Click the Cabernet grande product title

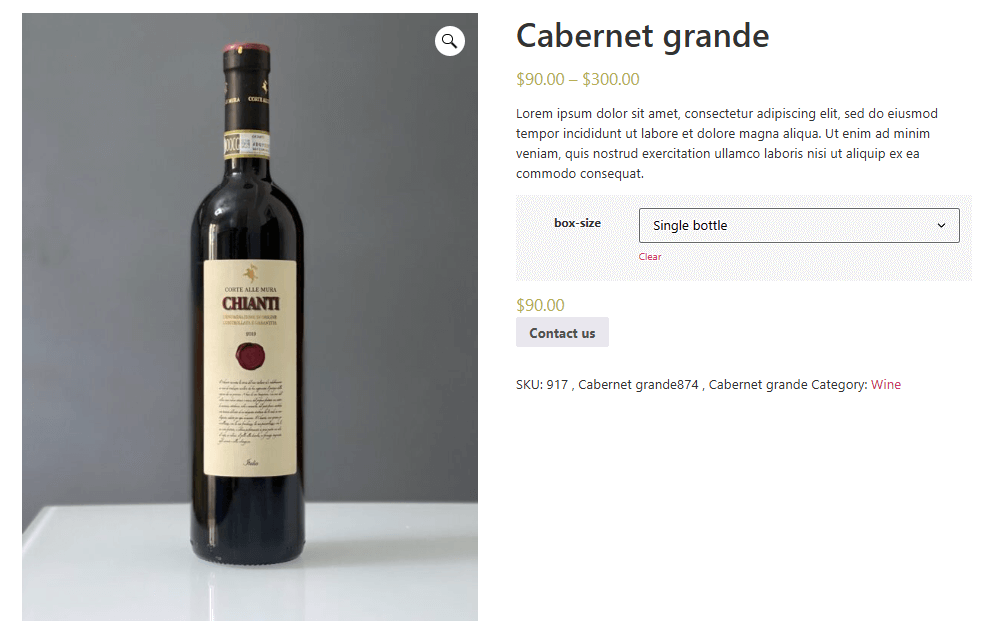tap(642, 37)
